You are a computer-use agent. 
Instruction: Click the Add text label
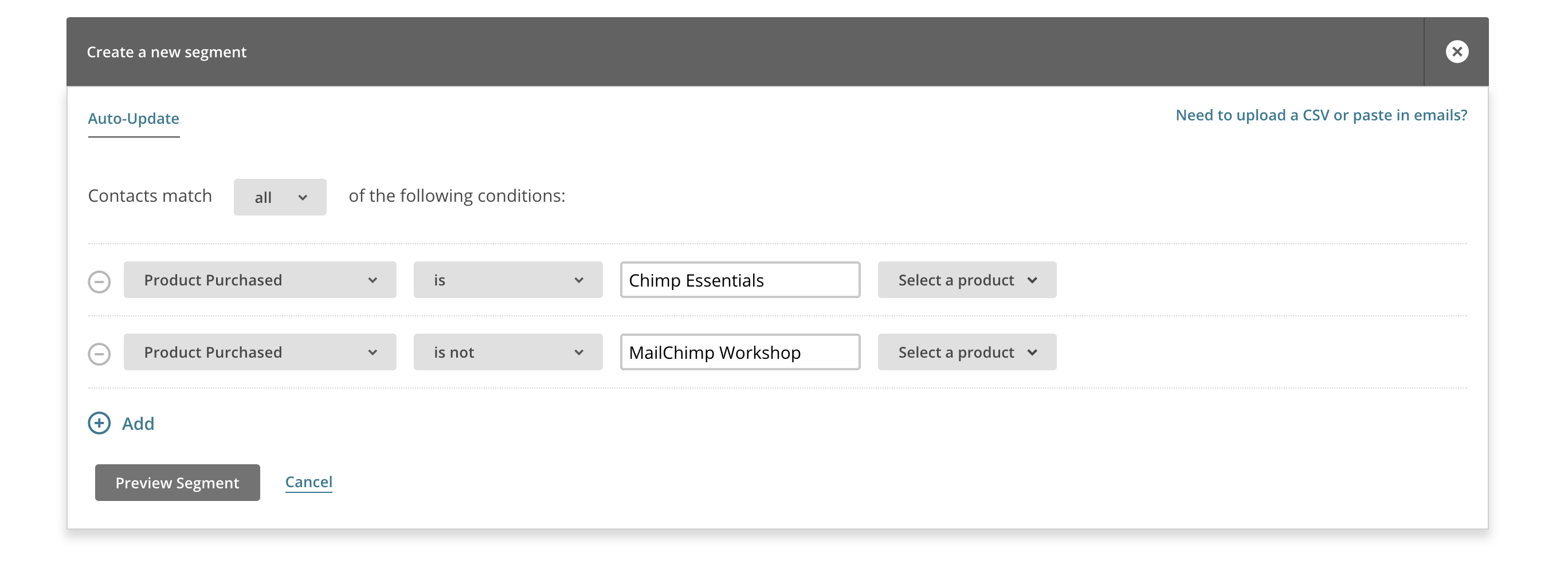(138, 424)
